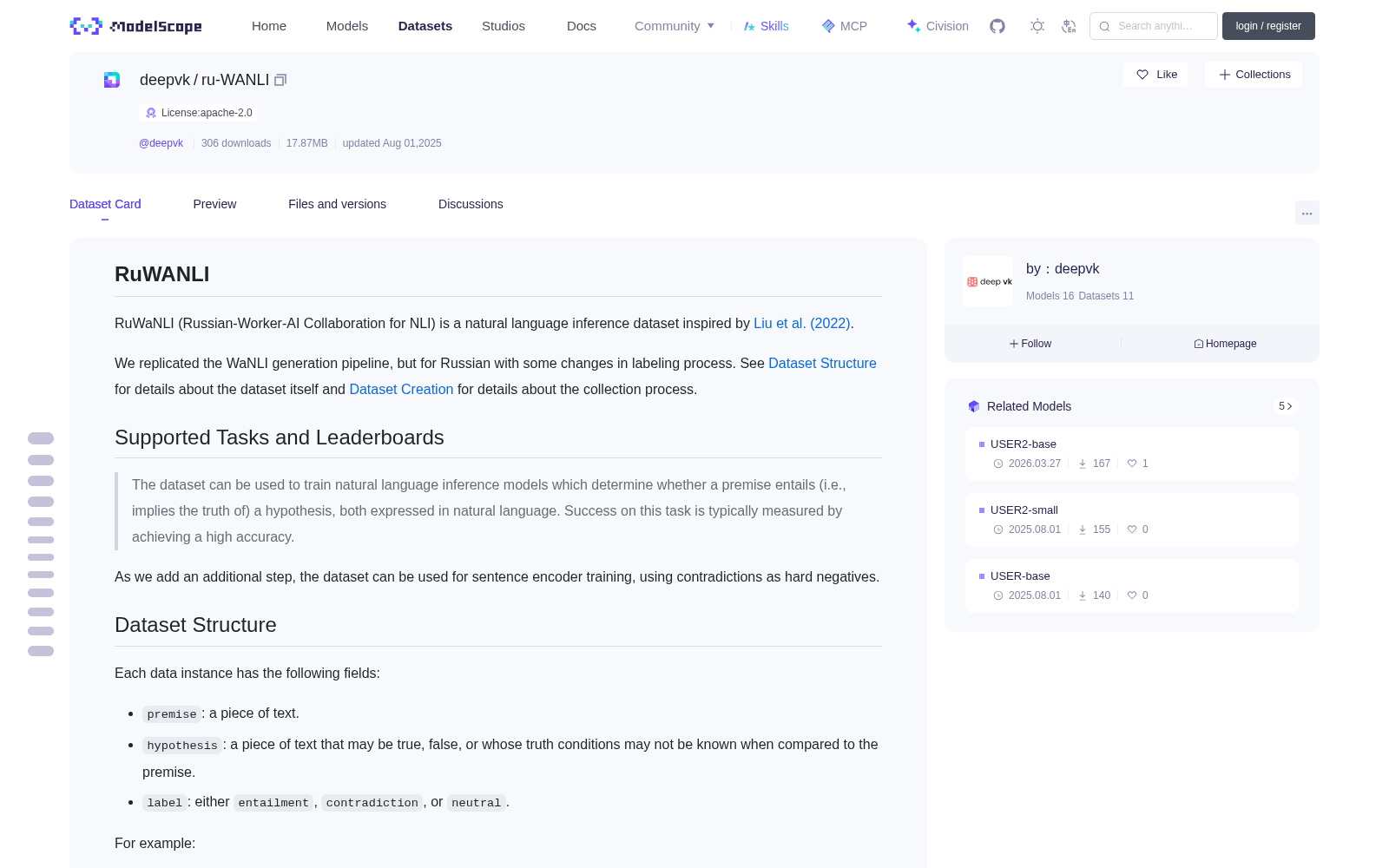
Task: Toggle light/dark theme sun icon
Action: pos(1037,26)
